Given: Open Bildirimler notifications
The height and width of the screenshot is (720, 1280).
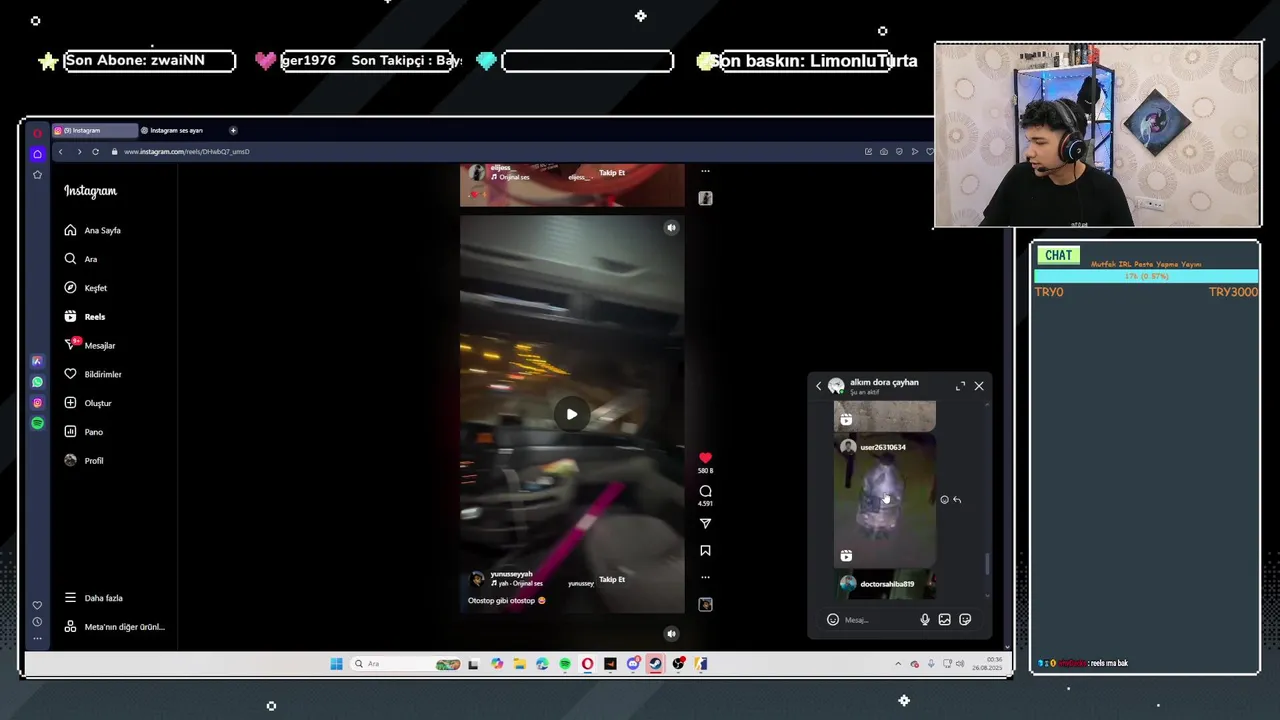Looking at the screenshot, I should point(92,374).
